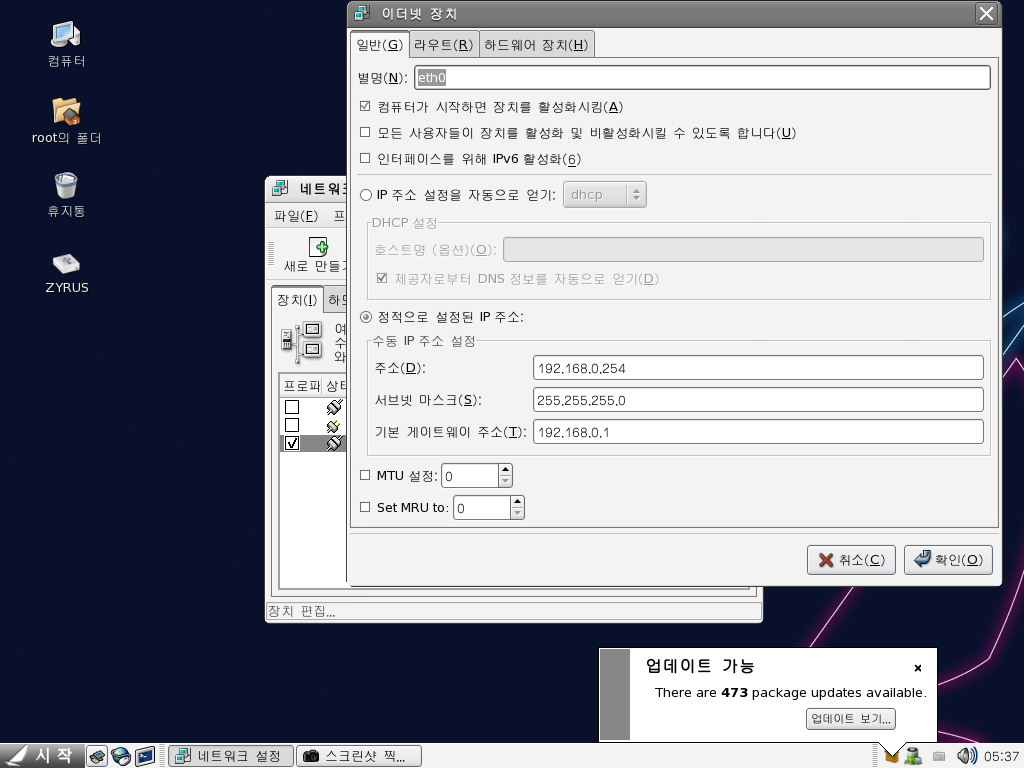The height and width of the screenshot is (768, 1024).
Task: Switch to the 하드웨어 장치 tab
Action: coord(537,45)
